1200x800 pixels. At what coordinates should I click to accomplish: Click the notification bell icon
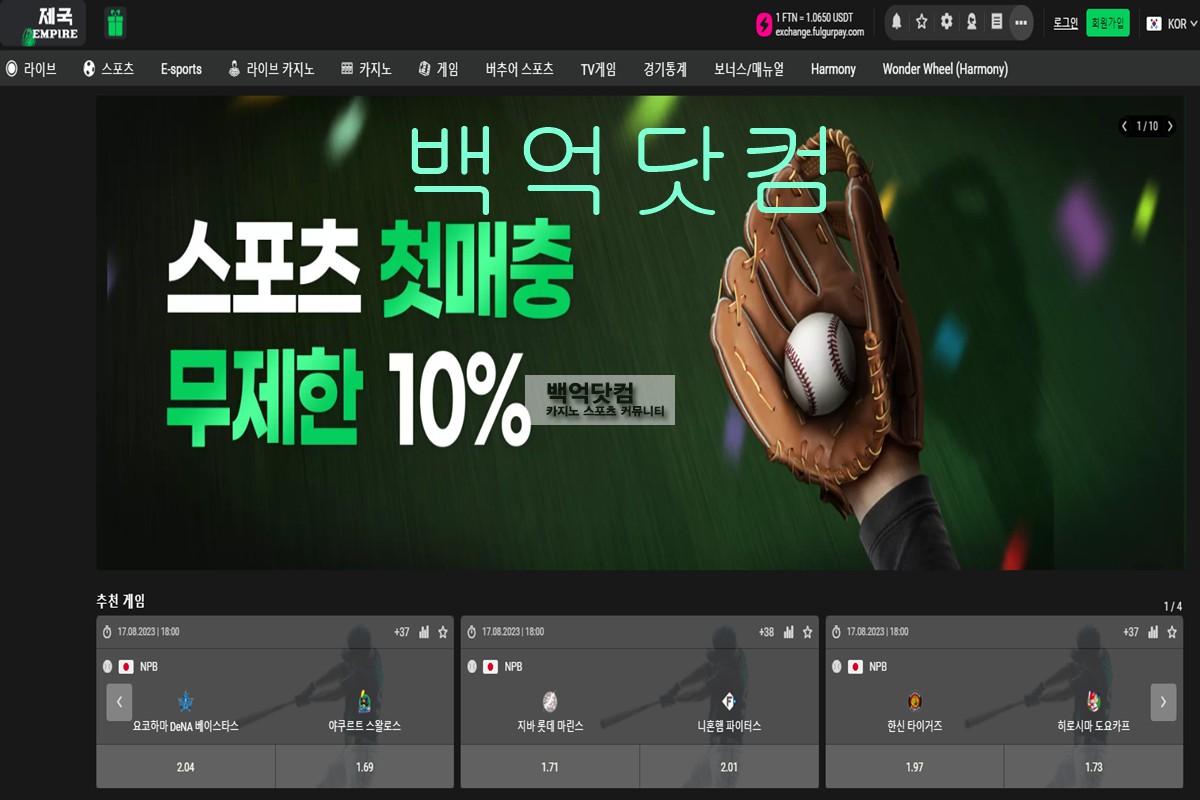point(896,22)
